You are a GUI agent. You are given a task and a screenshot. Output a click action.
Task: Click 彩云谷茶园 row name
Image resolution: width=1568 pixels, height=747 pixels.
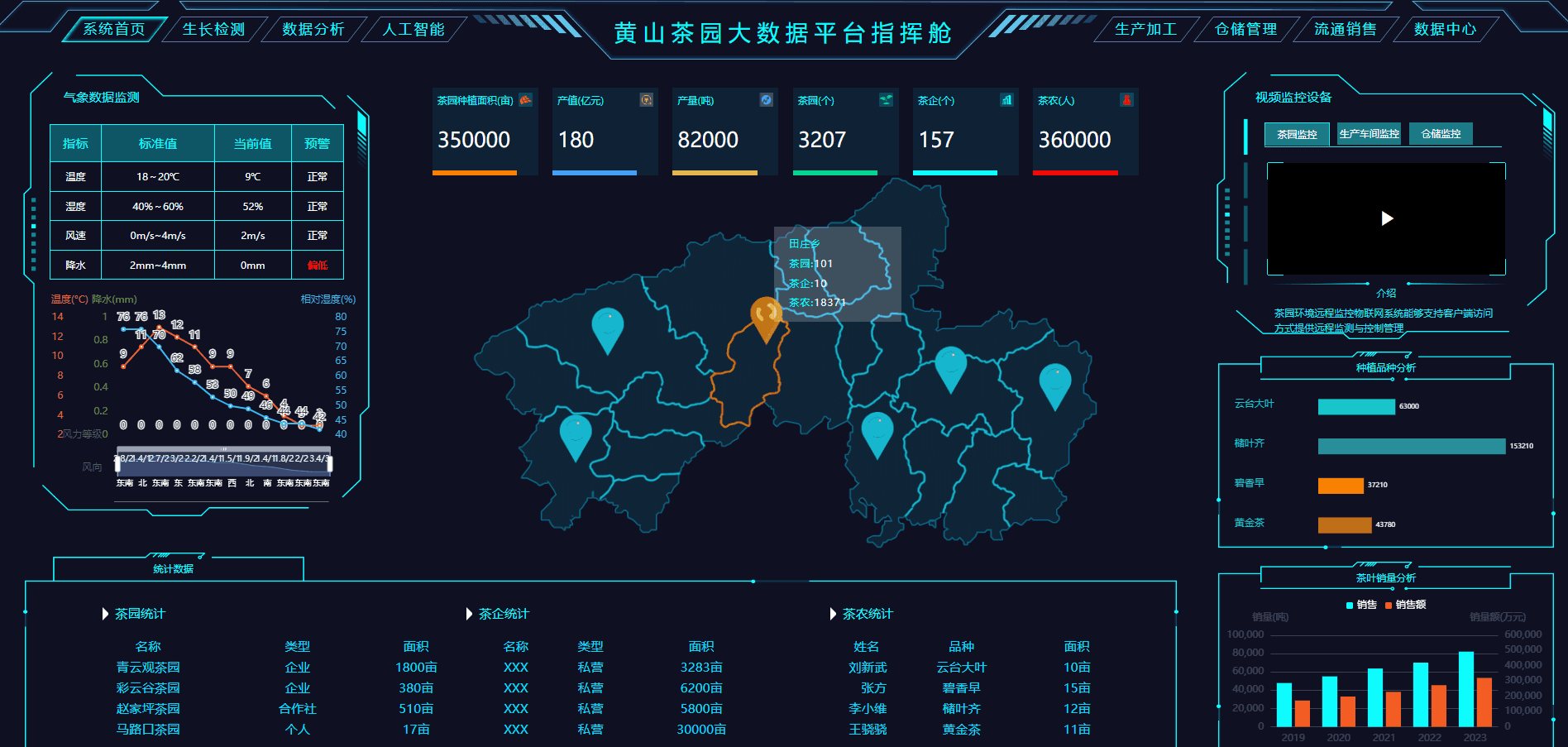click(x=148, y=688)
